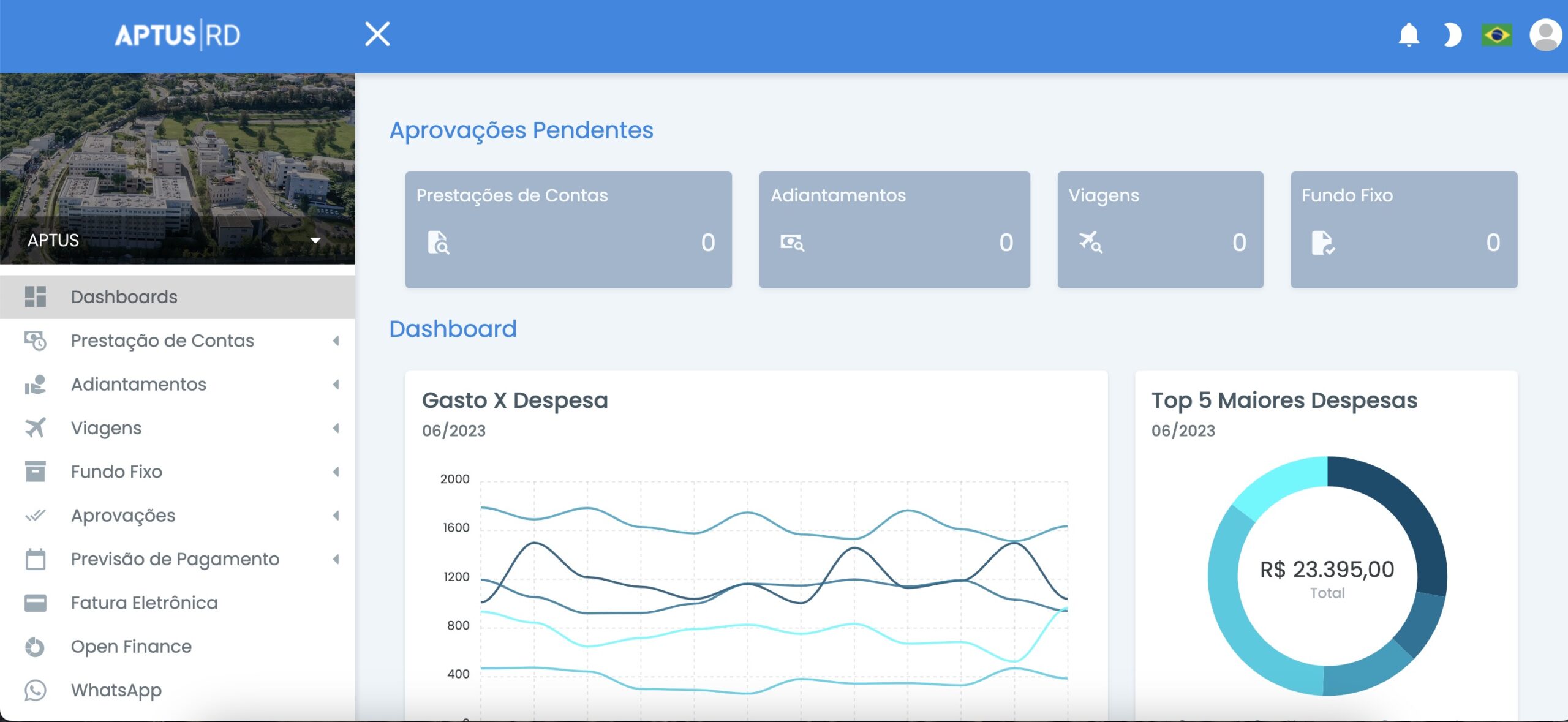Click the notifications bell icon
The height and width of the screenshot is (722, 1568).
(x=1409, y=35)
